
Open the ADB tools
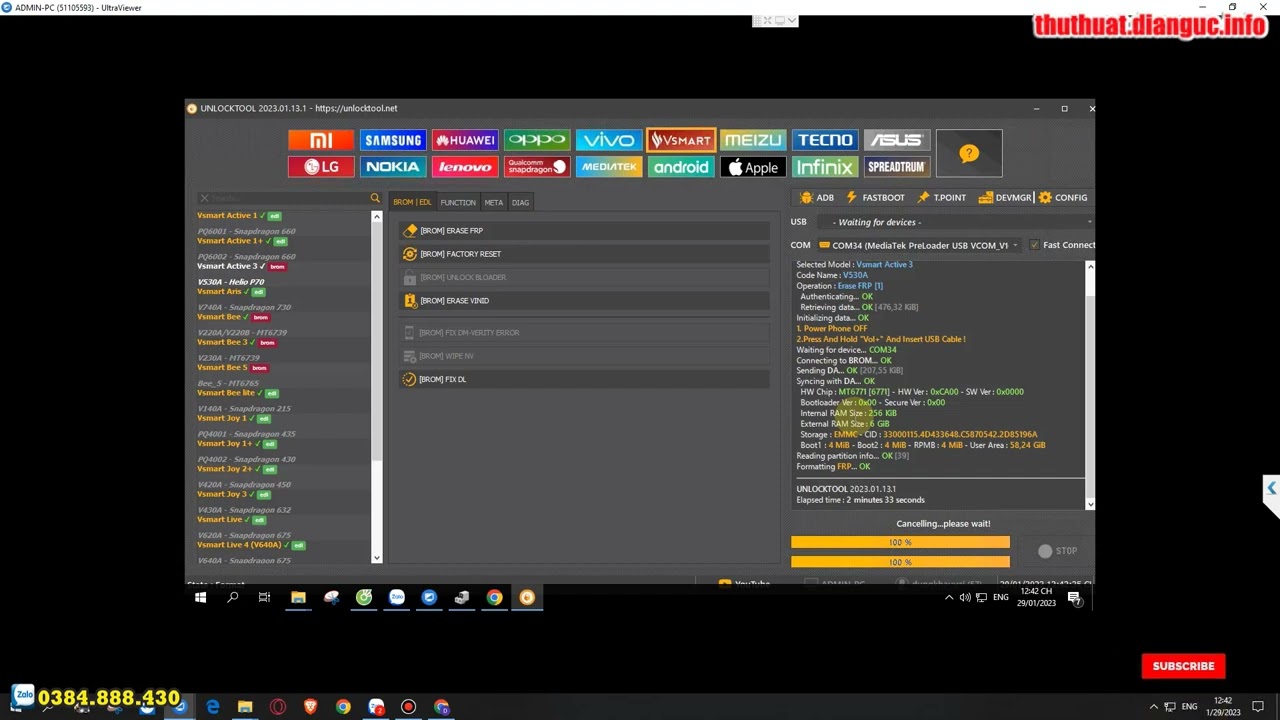pos(817,198)
